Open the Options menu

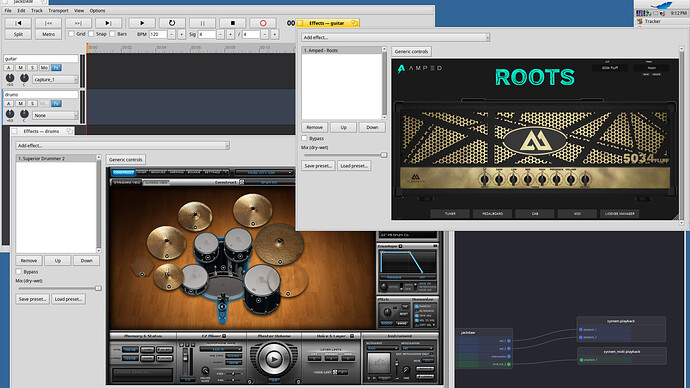97,11
